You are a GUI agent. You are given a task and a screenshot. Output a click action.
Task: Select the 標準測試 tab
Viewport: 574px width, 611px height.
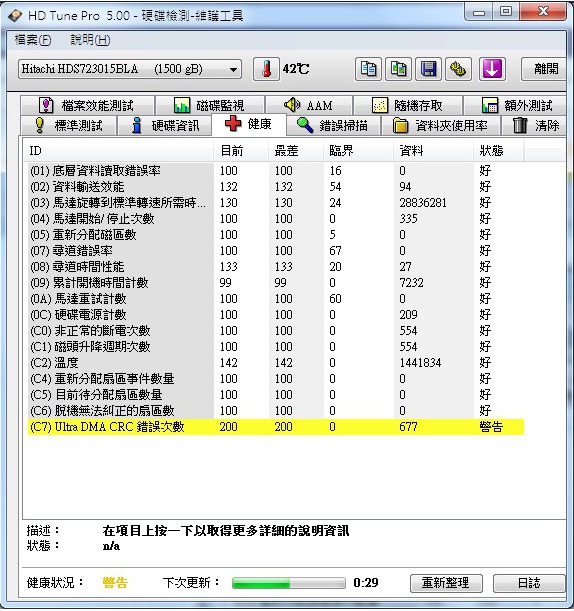pyautogui.click(x=69, y=125)
